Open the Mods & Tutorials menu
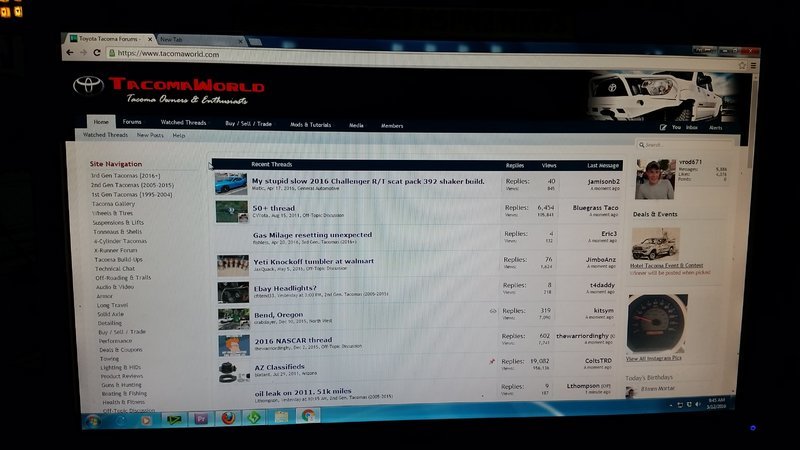The width and height of the screenshot is (800, 450). [x=311, y=124]
